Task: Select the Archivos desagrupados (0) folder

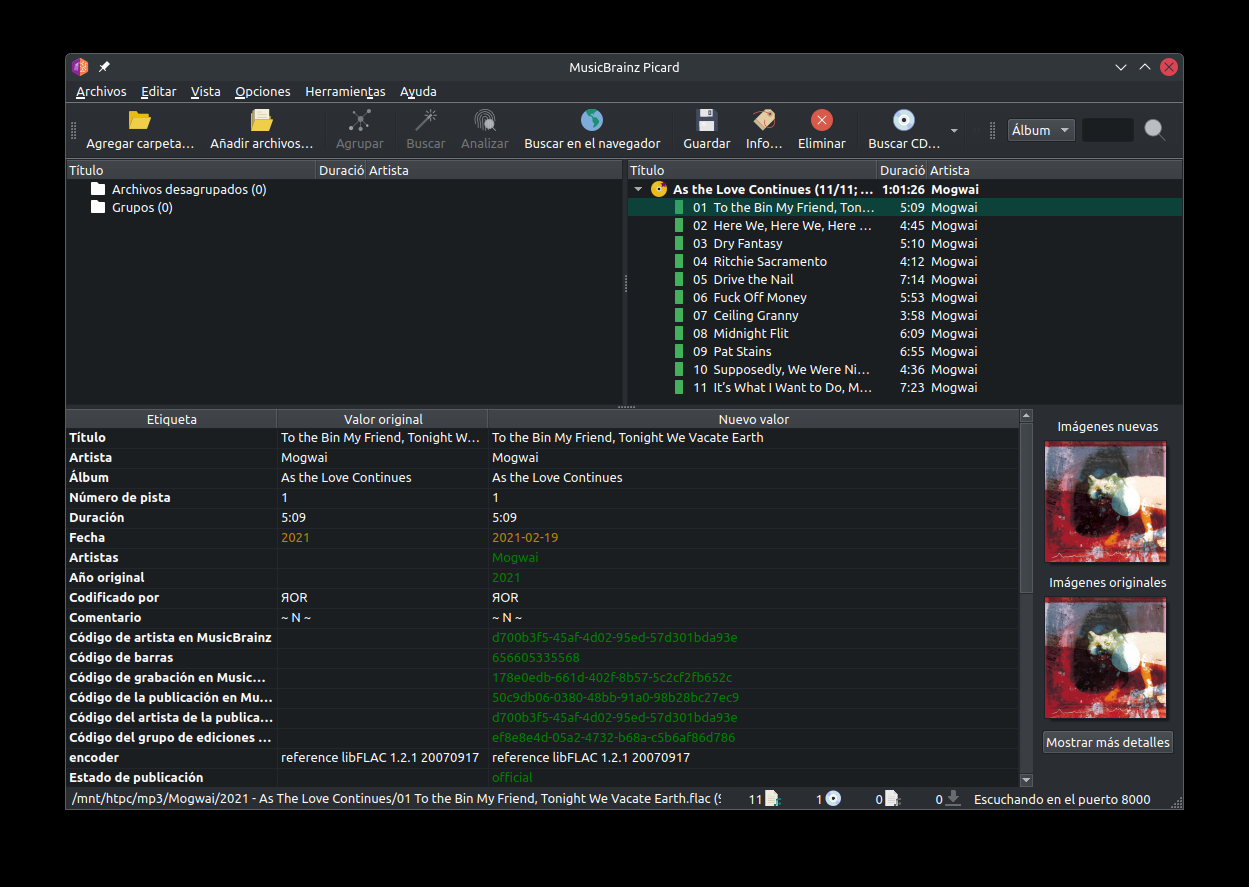Action: [188, 189]
